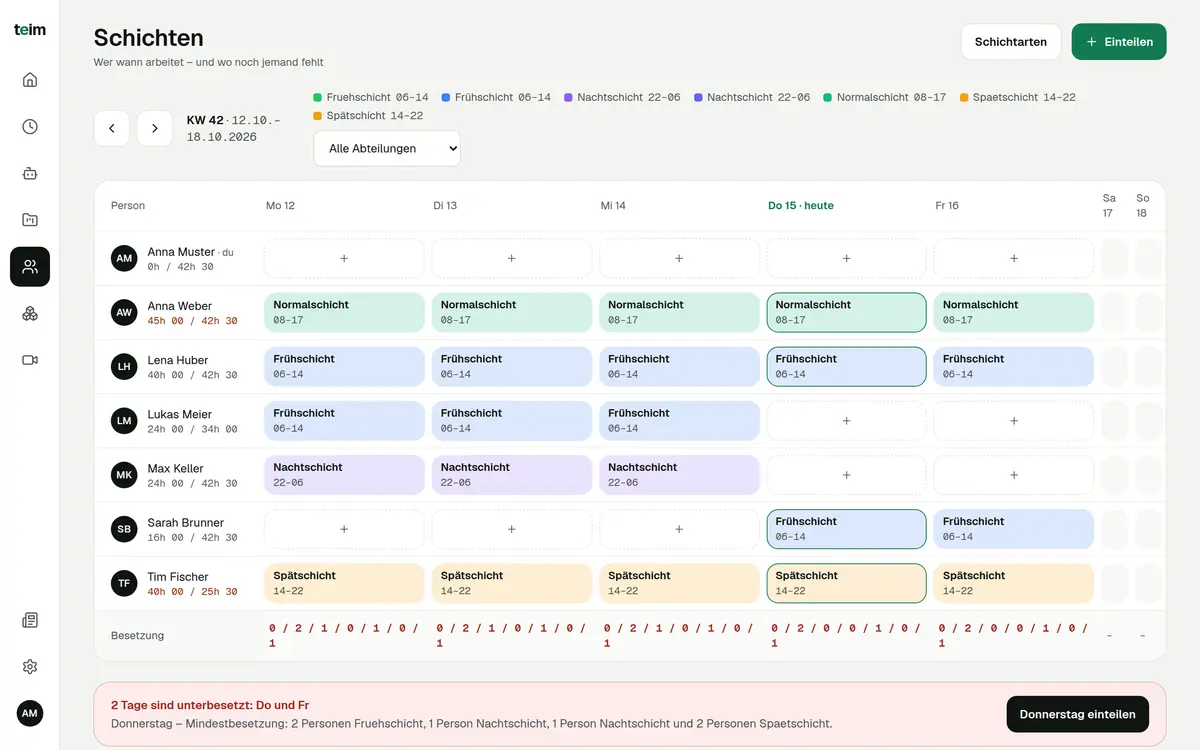The height and width of the screenshot is (750, 1200).
Task: Click Normalschicht 08-17 legend label
Action: 891,98
